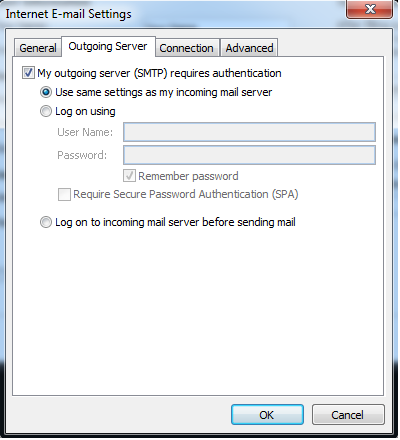Close the Internet E-mail Settings window
This screenshot has height=440, width=400.
coord(370,9)
